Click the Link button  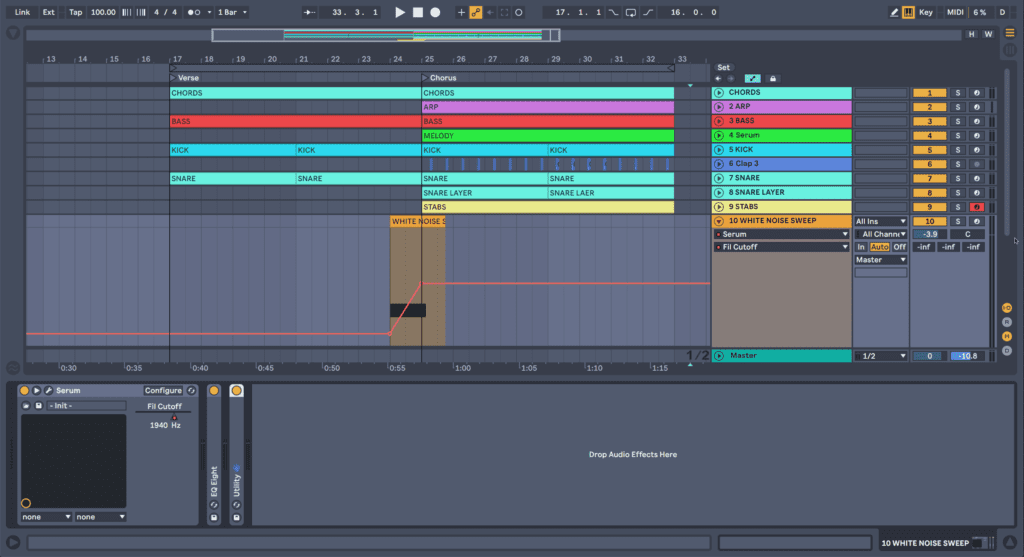coord(22,12)
